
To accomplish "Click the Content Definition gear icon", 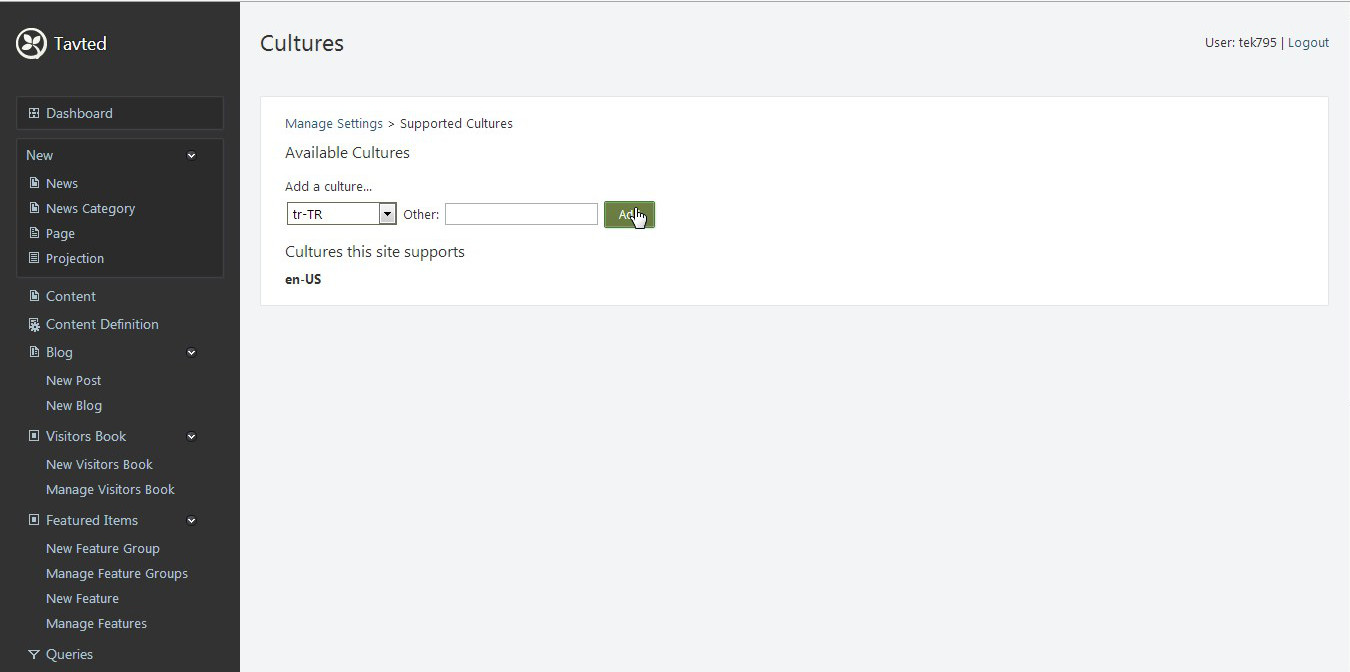I will [x=34, y=324].
